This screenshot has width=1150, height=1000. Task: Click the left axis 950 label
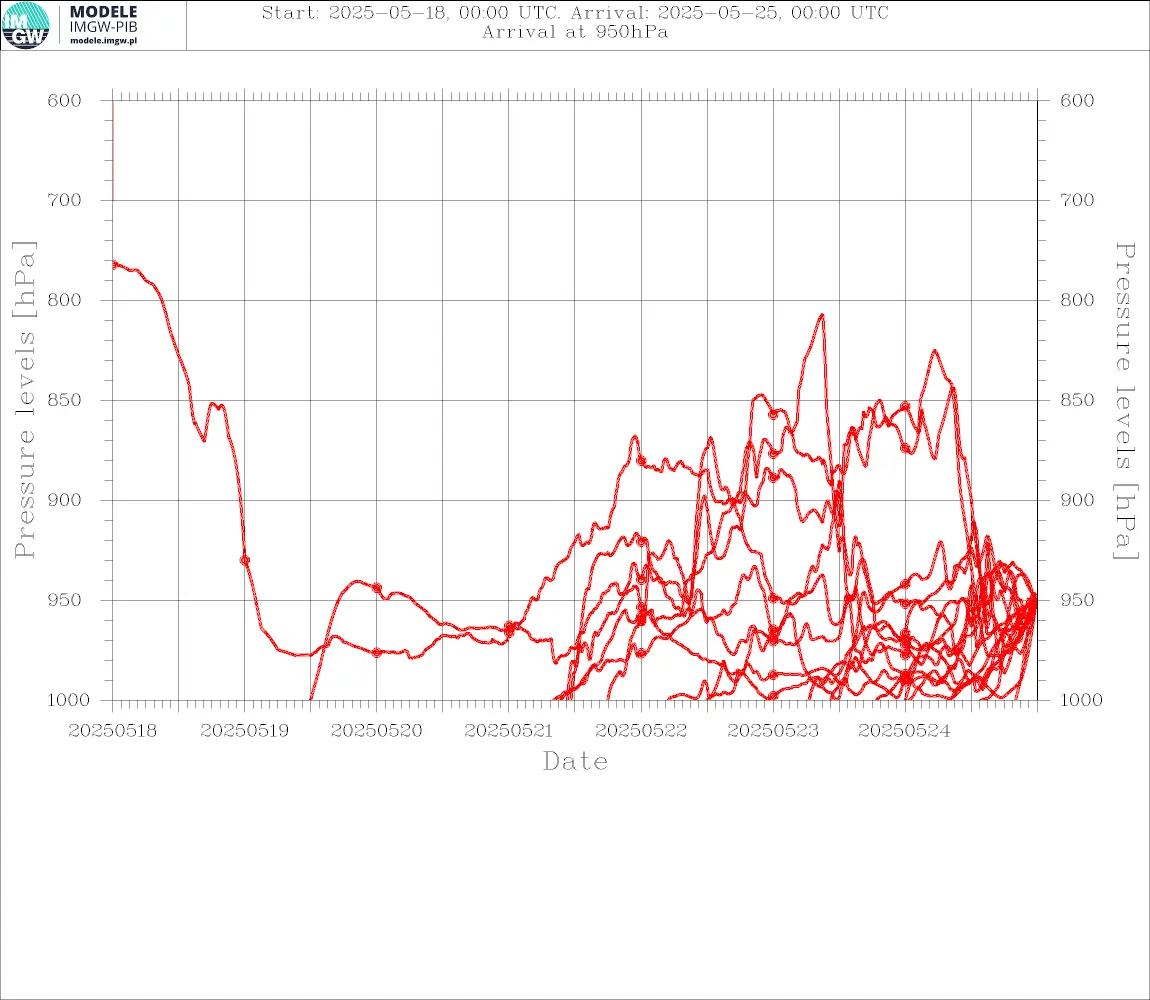pyautogui.click(x=65, y=600)
